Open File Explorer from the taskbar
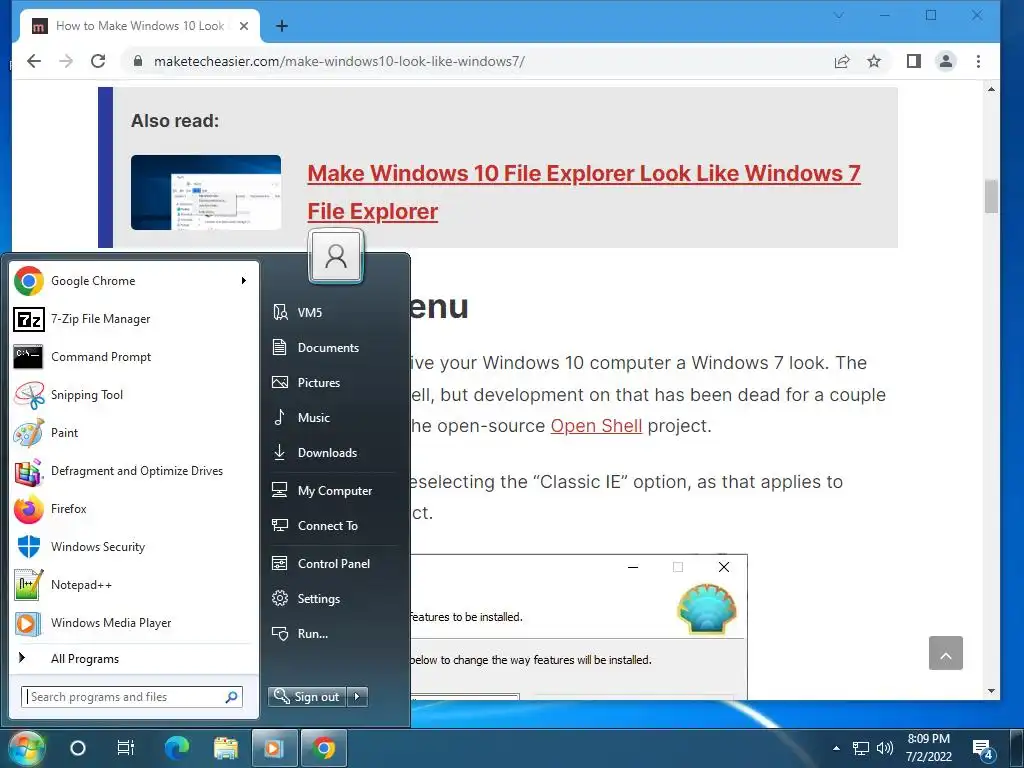 (226, 748)
